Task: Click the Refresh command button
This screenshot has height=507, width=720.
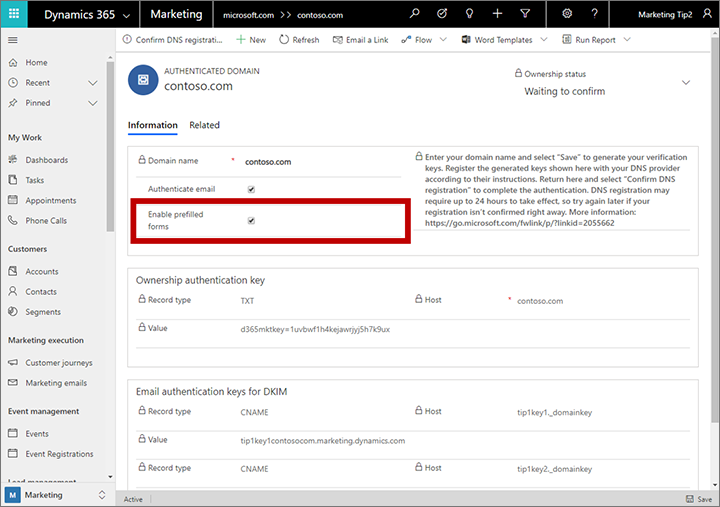Action: coord(299,40)
